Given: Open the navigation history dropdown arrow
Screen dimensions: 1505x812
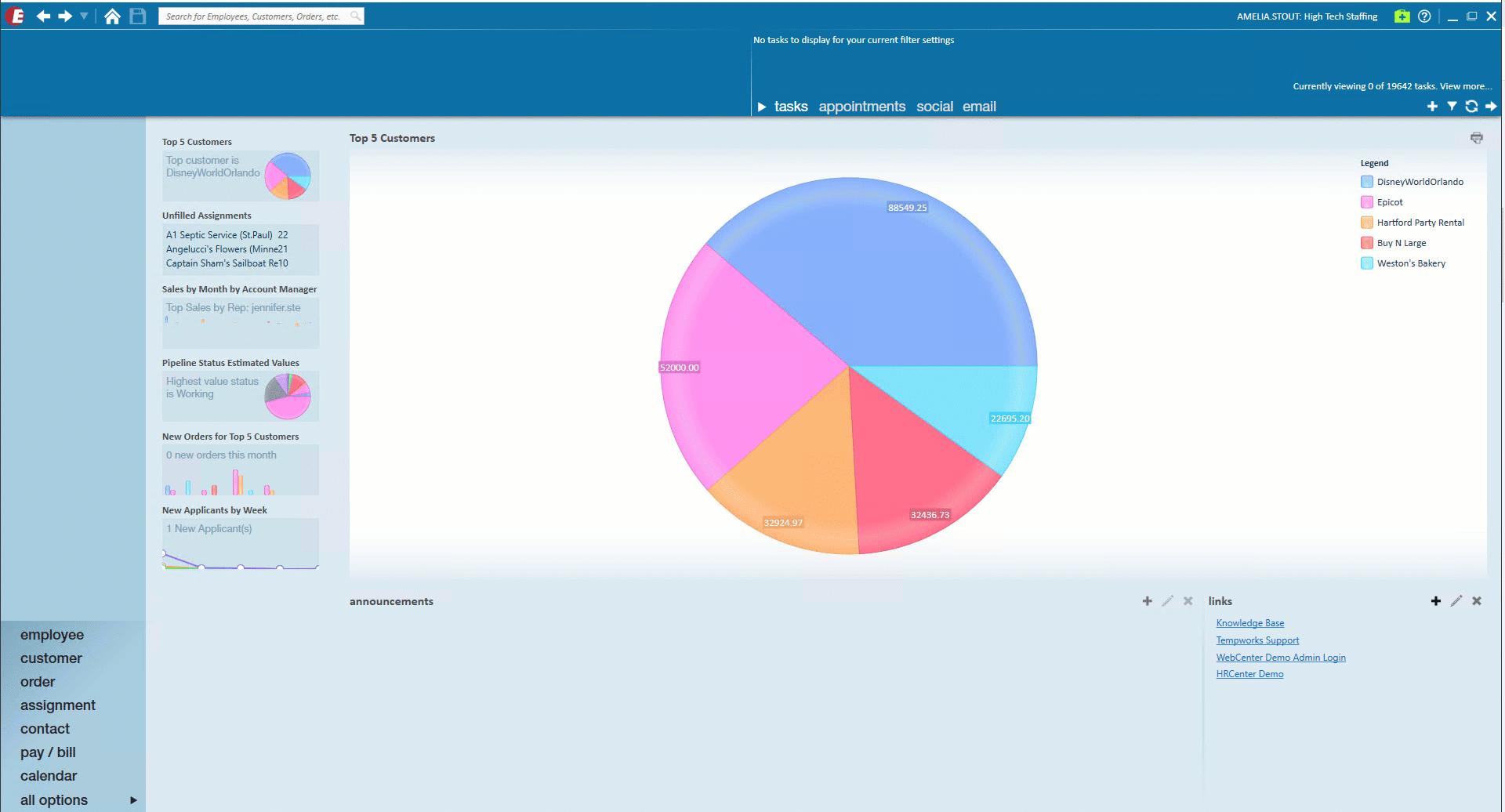Looking at the screenshot, I should pos(84,16).
